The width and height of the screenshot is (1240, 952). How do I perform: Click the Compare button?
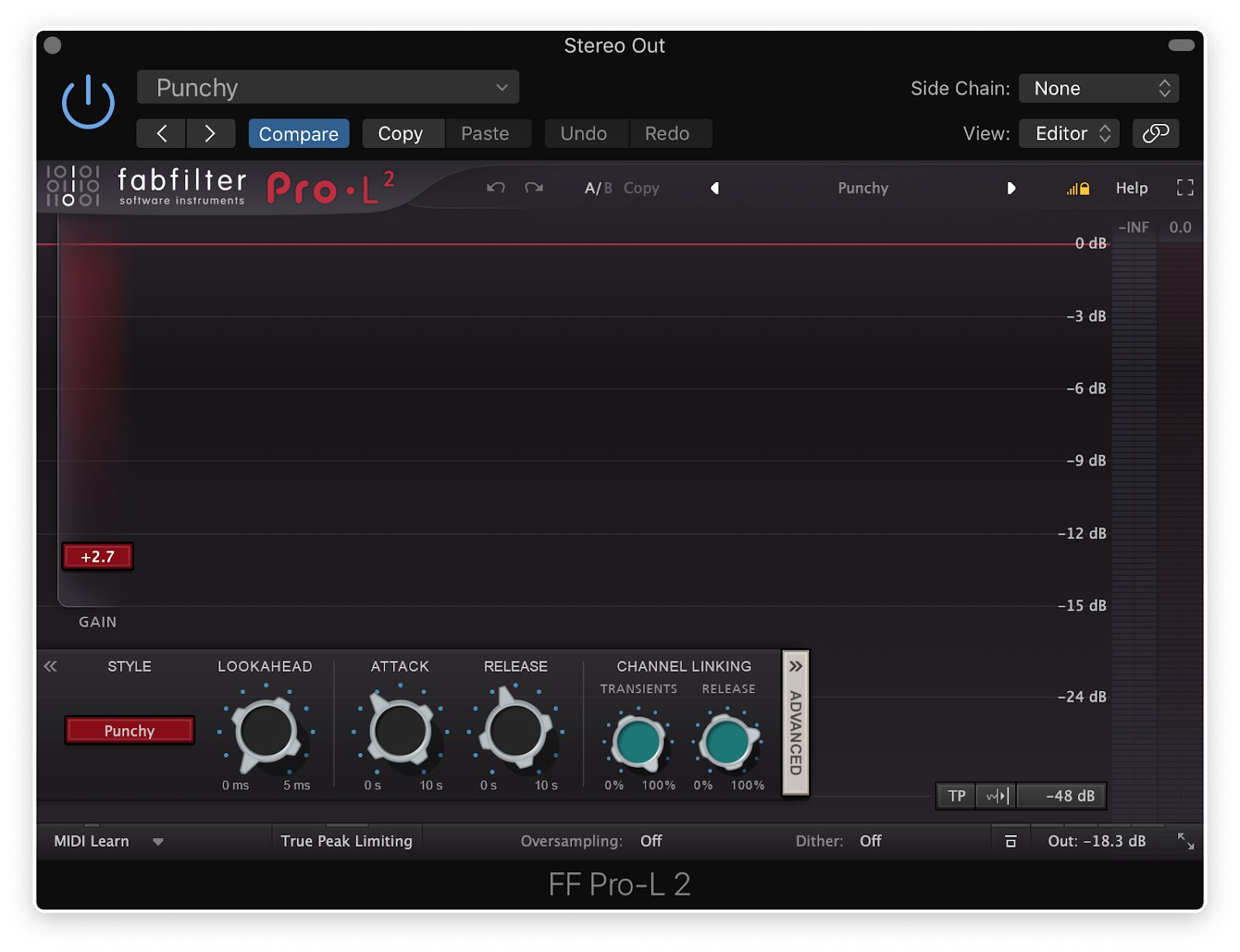pos(298,133)
